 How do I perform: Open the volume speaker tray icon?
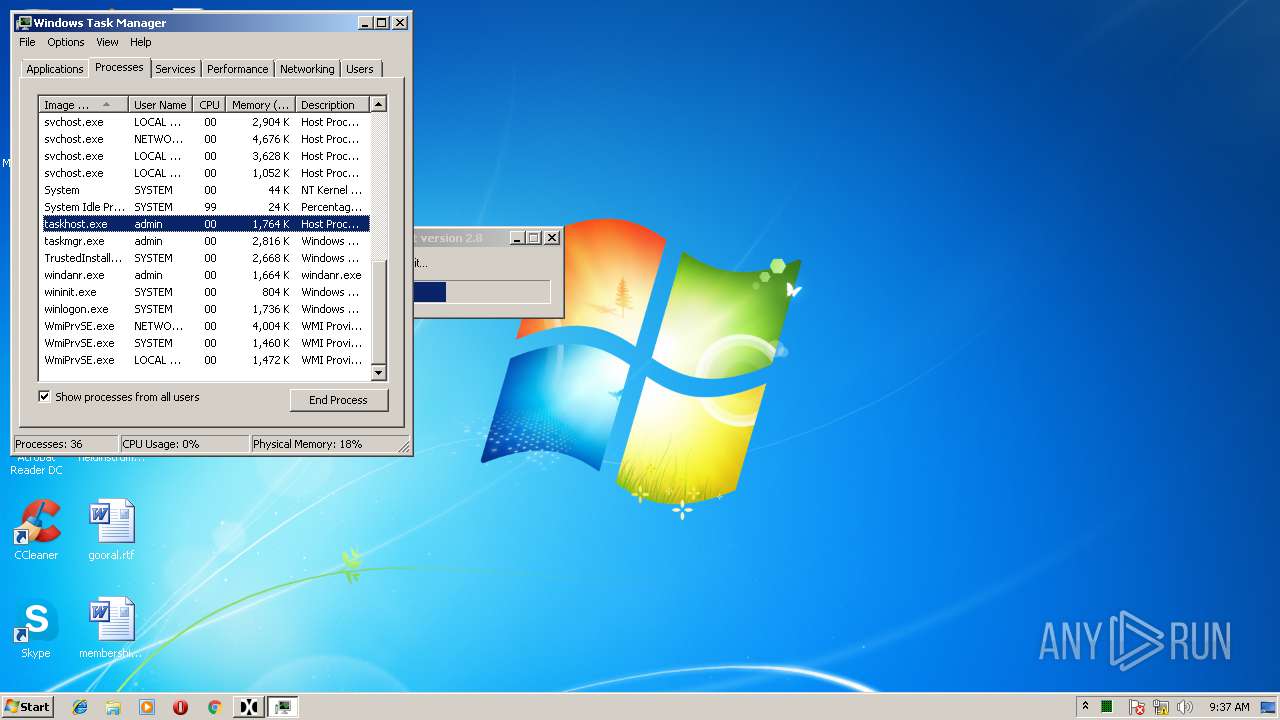pos(1185,707)
